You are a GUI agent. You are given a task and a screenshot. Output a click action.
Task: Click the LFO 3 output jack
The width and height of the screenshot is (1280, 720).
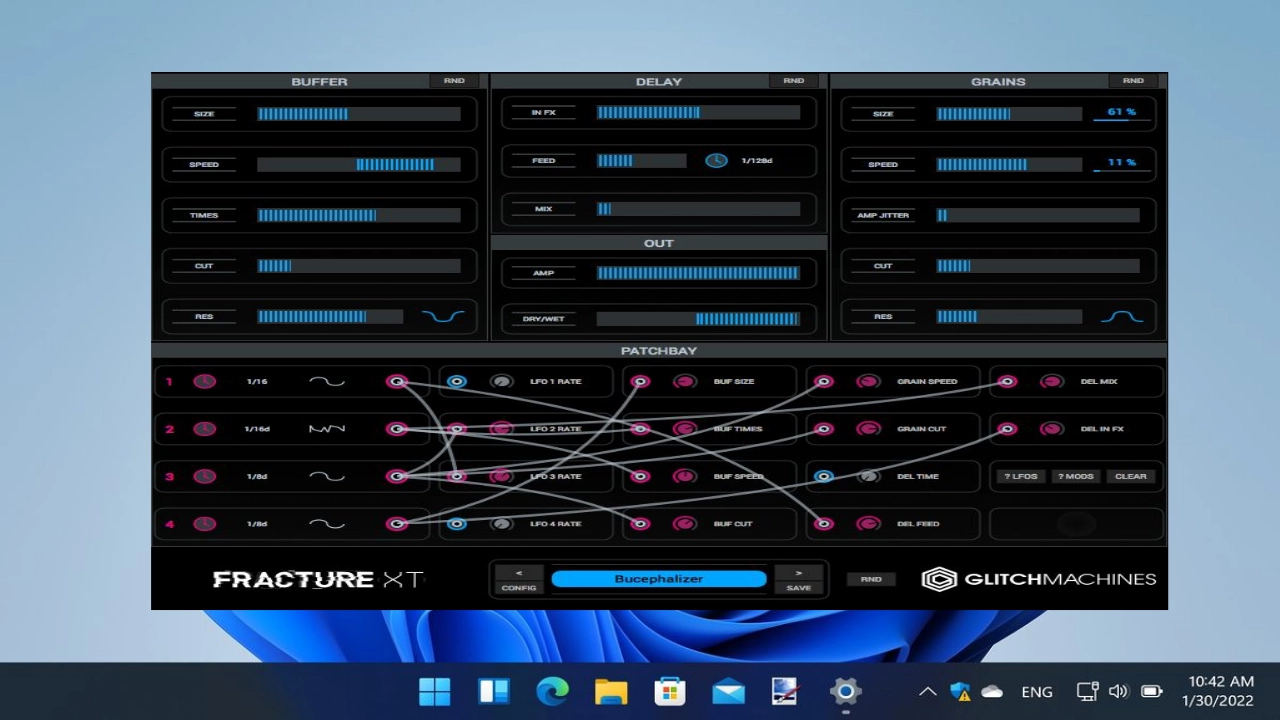(x=397, y=476)
